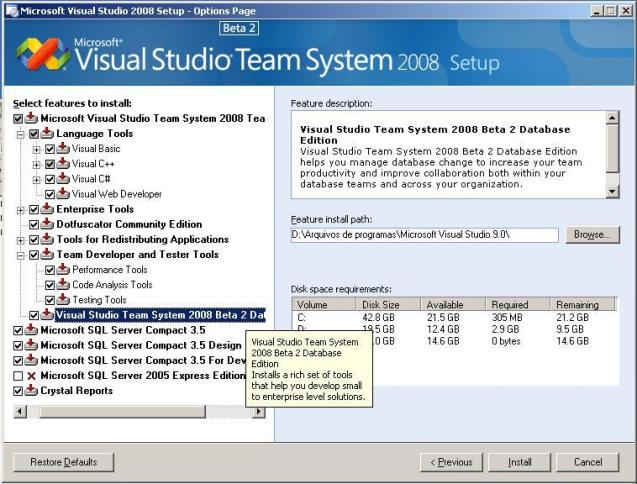Click the install icon next to Testing Tools

(x=63, y=300)
